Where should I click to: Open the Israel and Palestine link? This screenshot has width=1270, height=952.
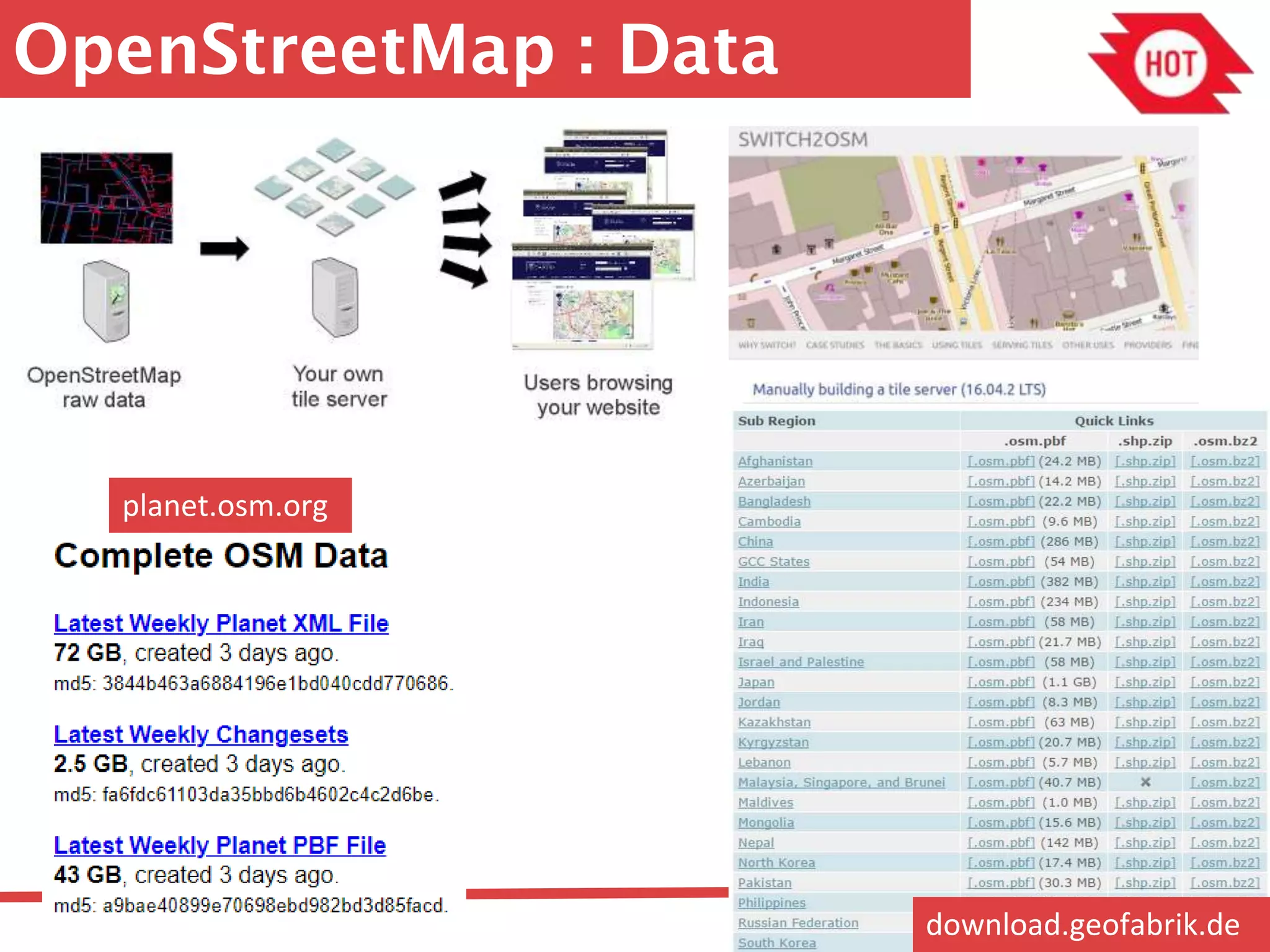coord(801,662)
